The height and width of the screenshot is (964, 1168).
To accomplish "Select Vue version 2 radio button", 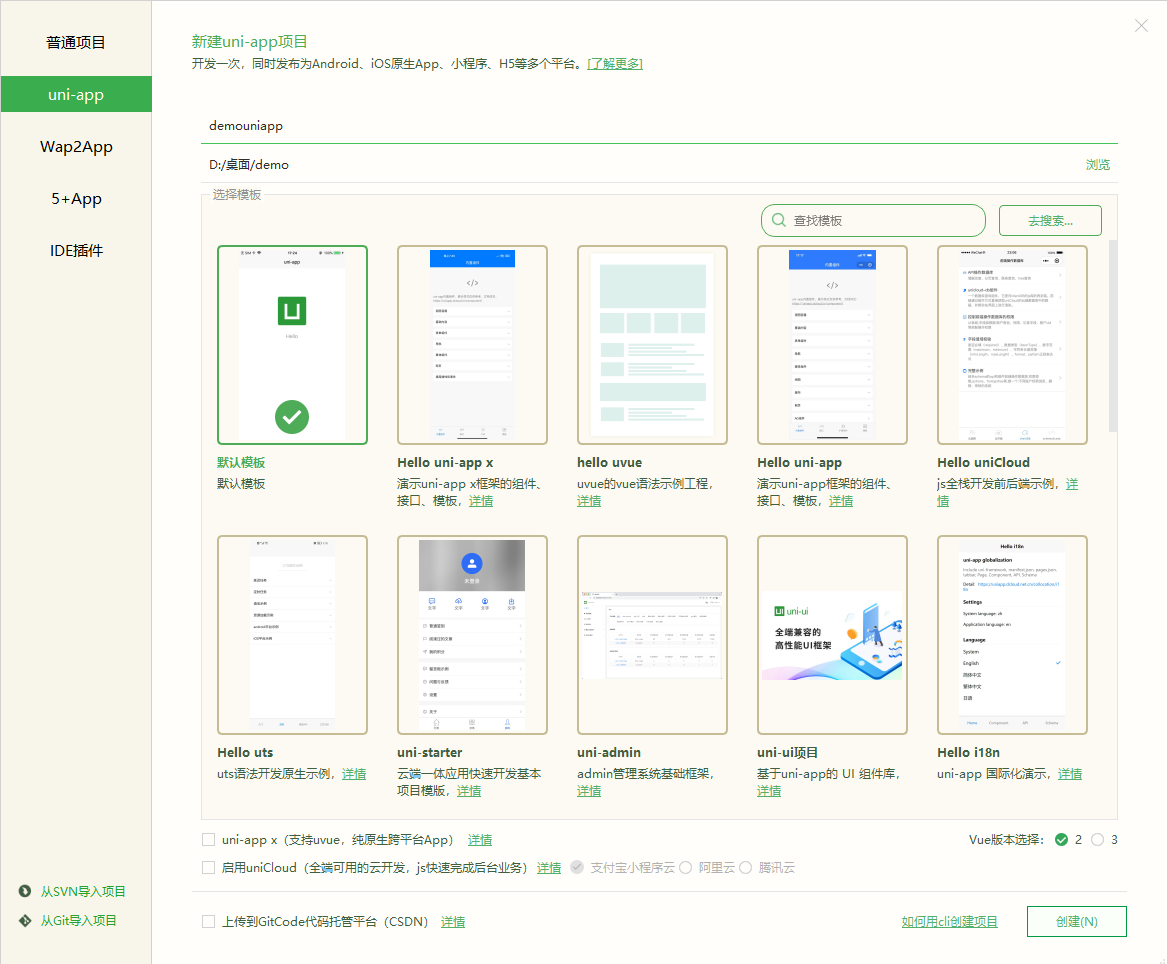I will pyautogui.click(x=1061, y=840).
